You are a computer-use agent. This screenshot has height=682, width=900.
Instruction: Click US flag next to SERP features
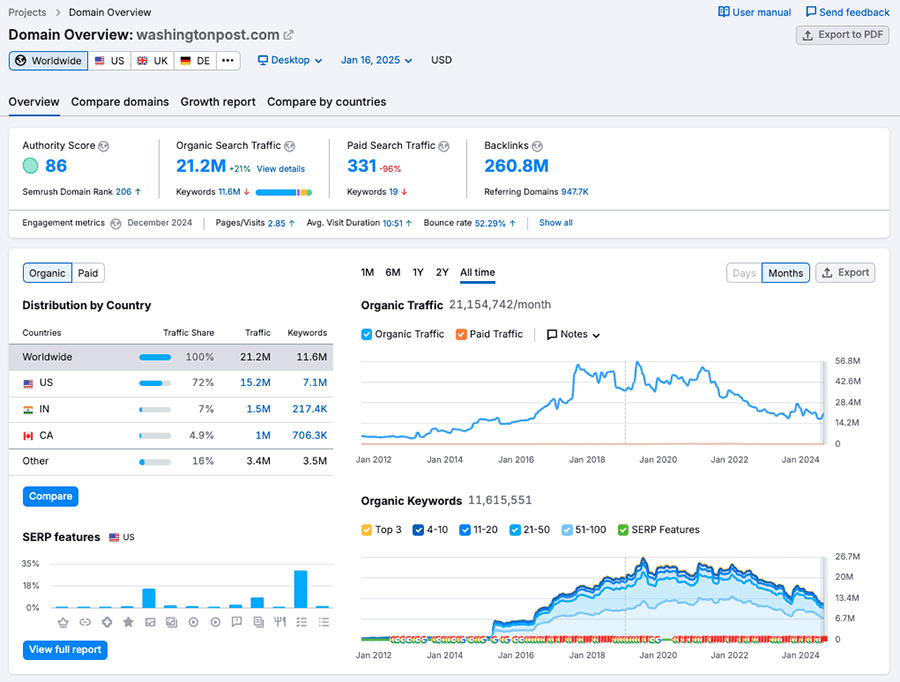click(114, 537)
